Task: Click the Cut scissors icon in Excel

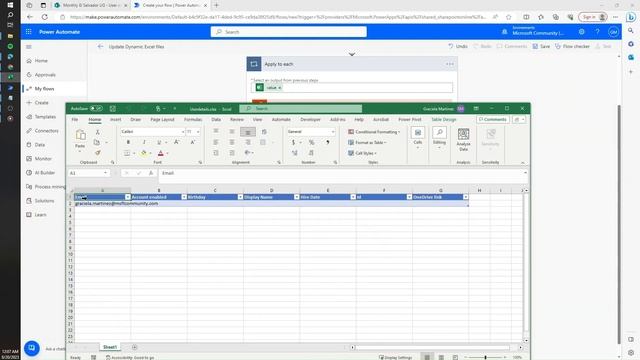Action: pyautogui.click(x=97, y=132)
